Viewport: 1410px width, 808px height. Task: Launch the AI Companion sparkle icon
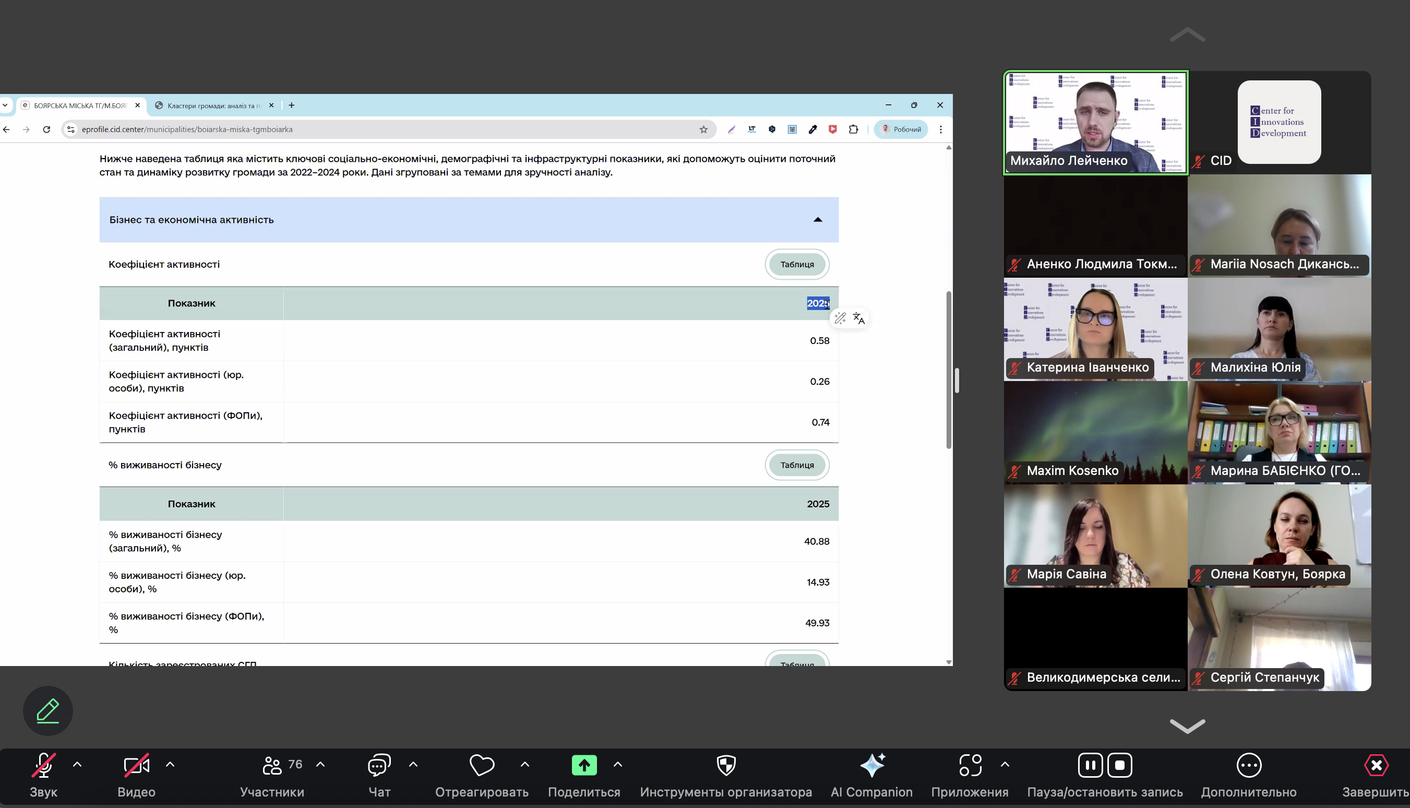click(871, 766)
